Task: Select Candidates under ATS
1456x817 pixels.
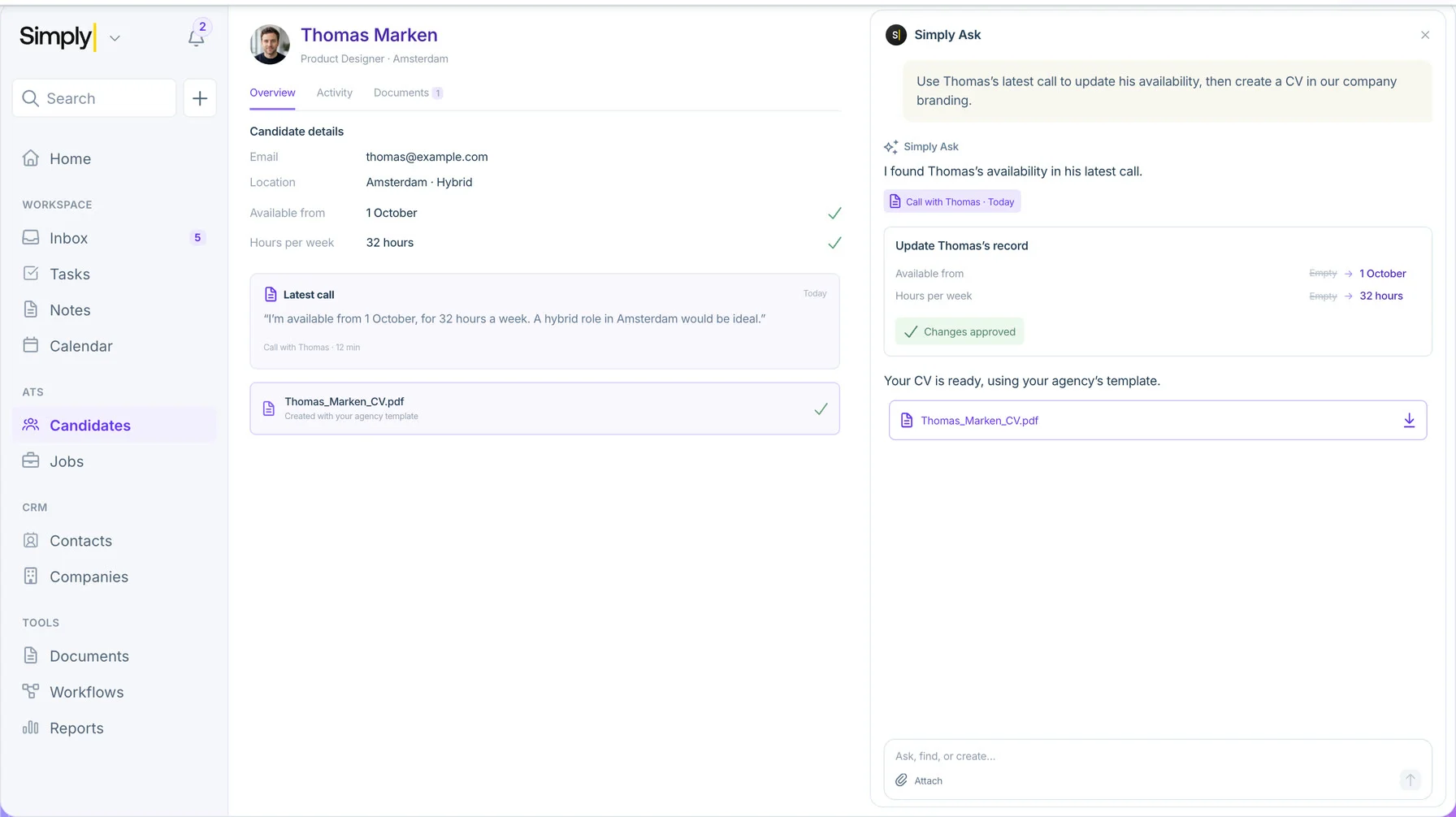Action: [x=114, y=425]
